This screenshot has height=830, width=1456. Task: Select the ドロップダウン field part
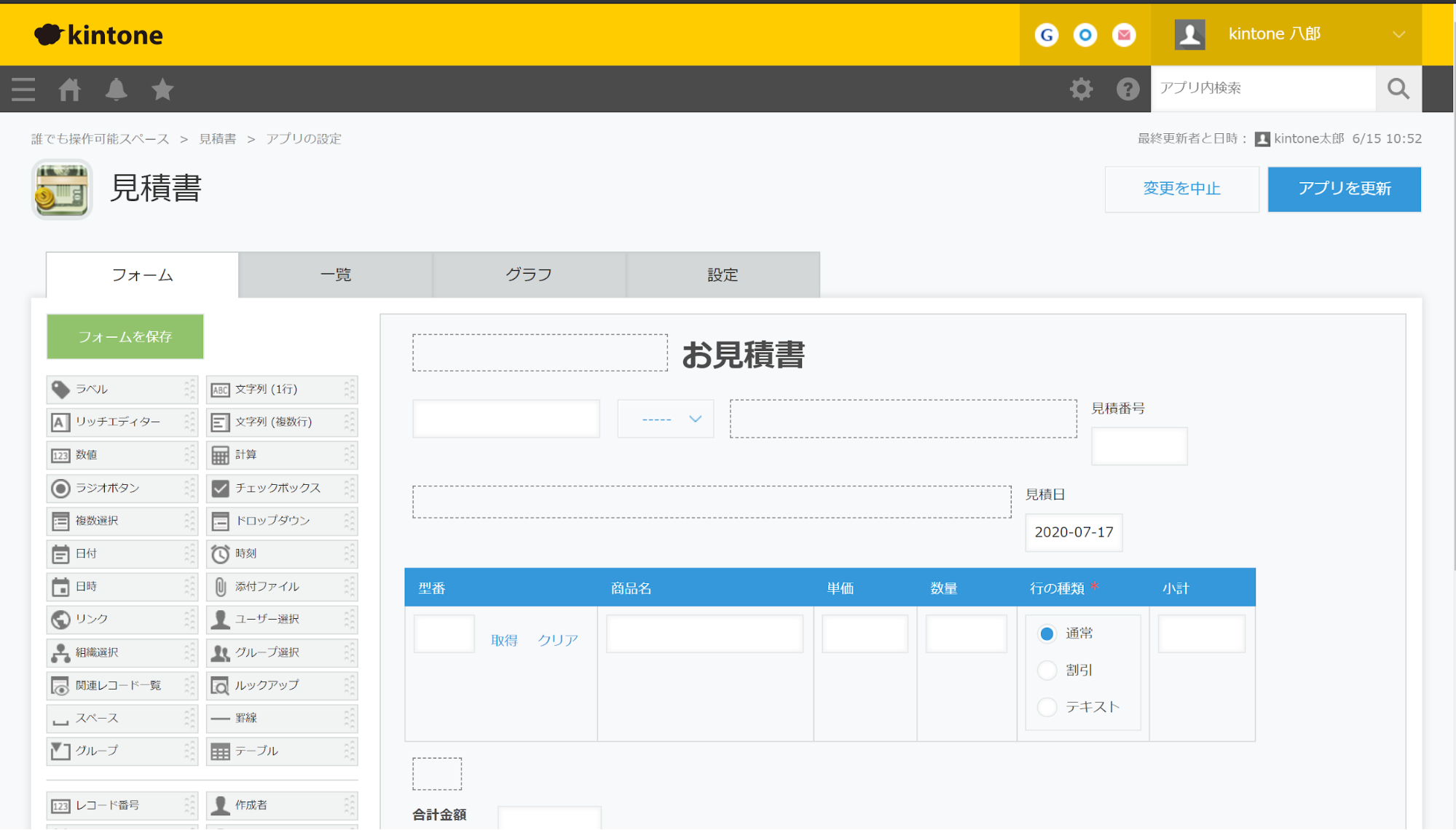(282, 521)
